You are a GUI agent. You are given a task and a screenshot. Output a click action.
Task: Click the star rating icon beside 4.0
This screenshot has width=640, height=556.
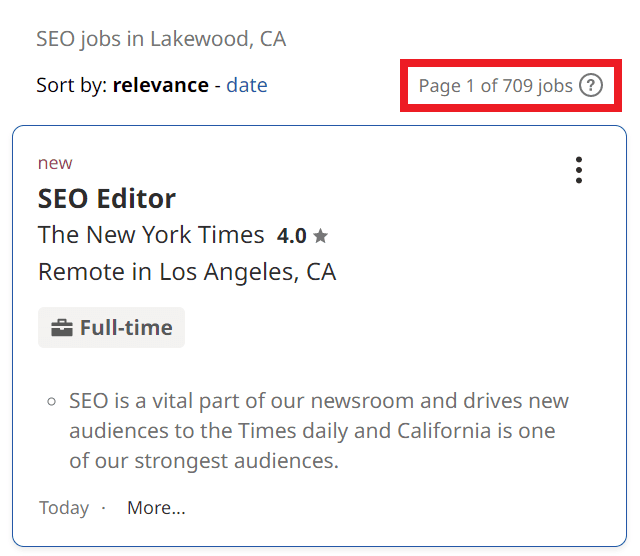pyautogui.click(x=321, y=236)
